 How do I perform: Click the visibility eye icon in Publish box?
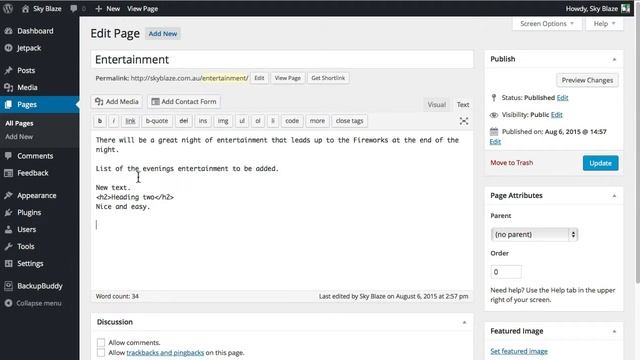click(x=494, y=115)
